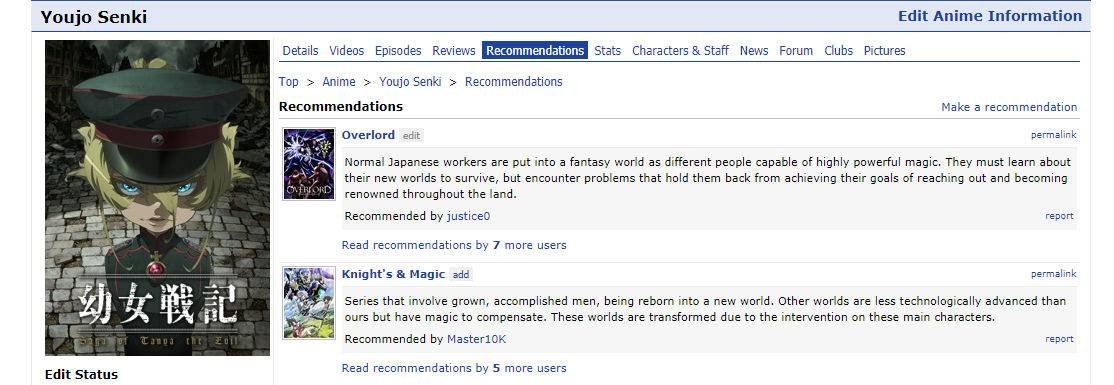Click Edit Anime Information link
Screen dimensions: 1114x385
click(x=990, y=16)
